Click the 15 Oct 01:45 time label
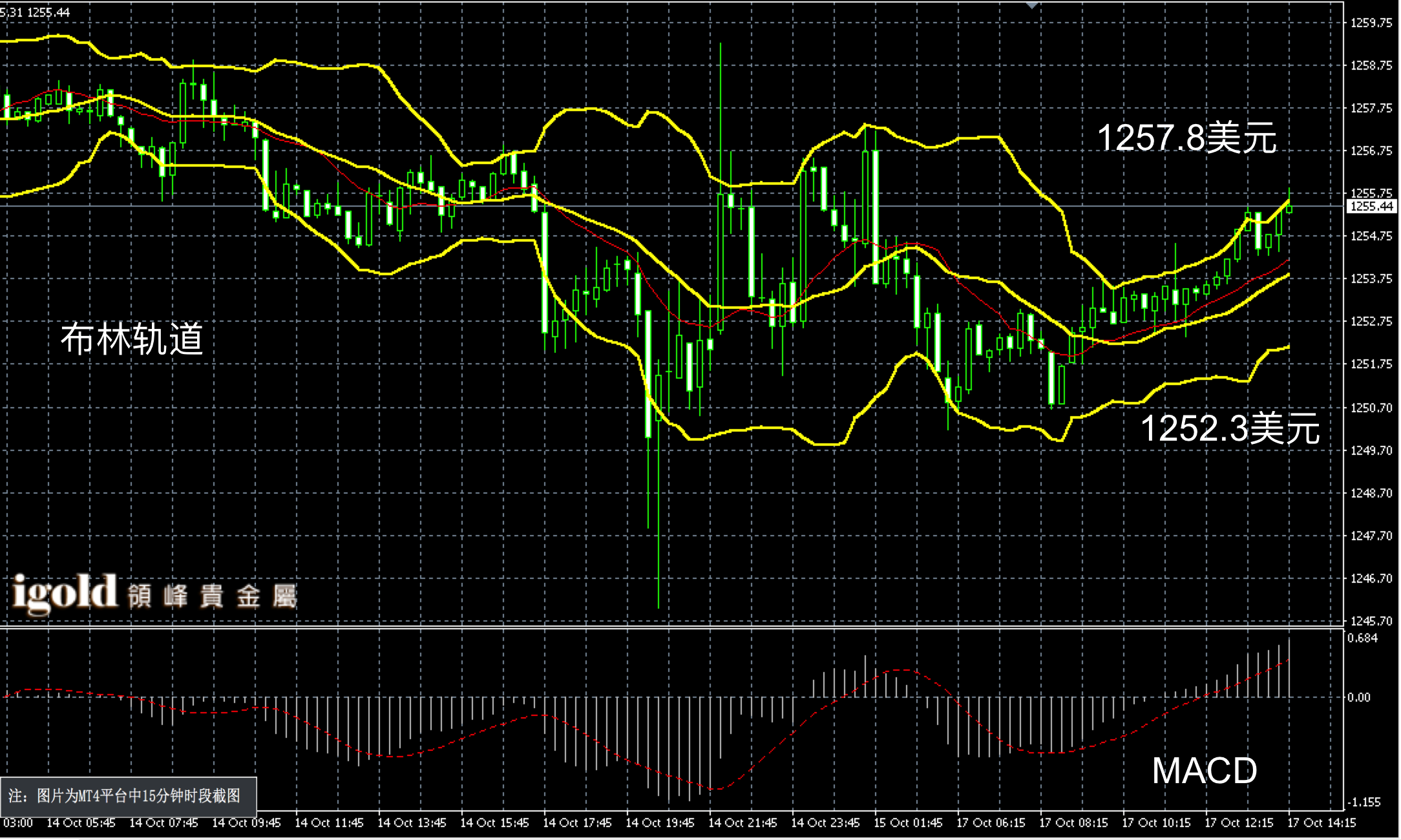The height and width of the screenshot is (840, 1401). (x=908, y=823)
